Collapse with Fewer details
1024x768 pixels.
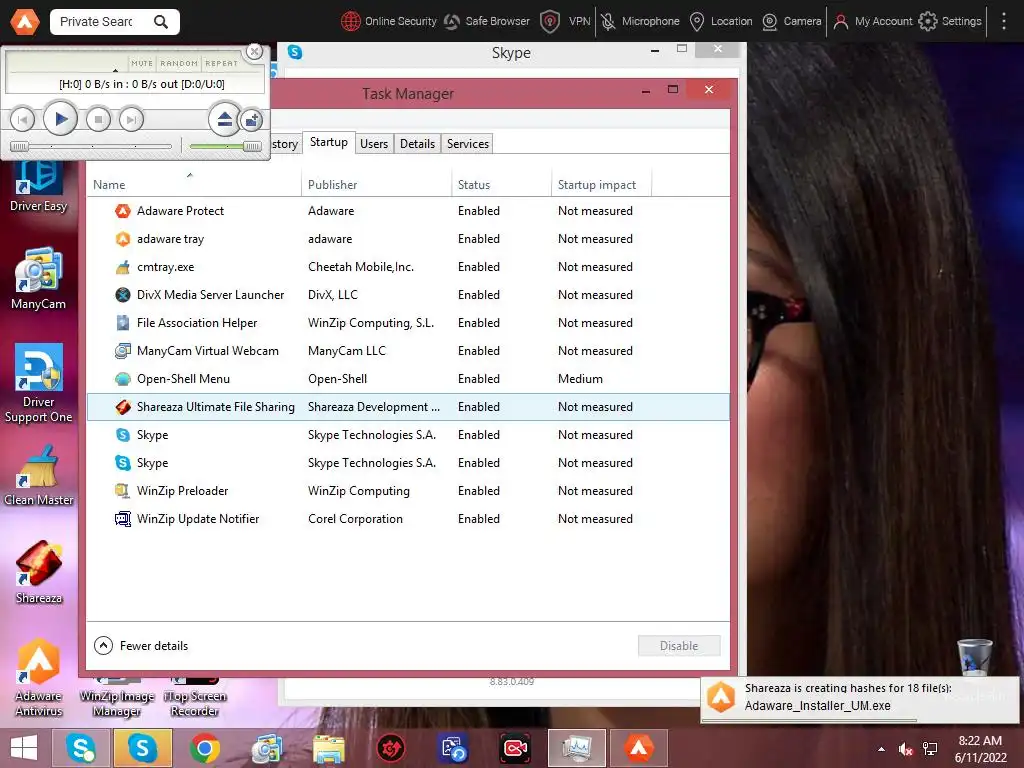tap(141, 646)
